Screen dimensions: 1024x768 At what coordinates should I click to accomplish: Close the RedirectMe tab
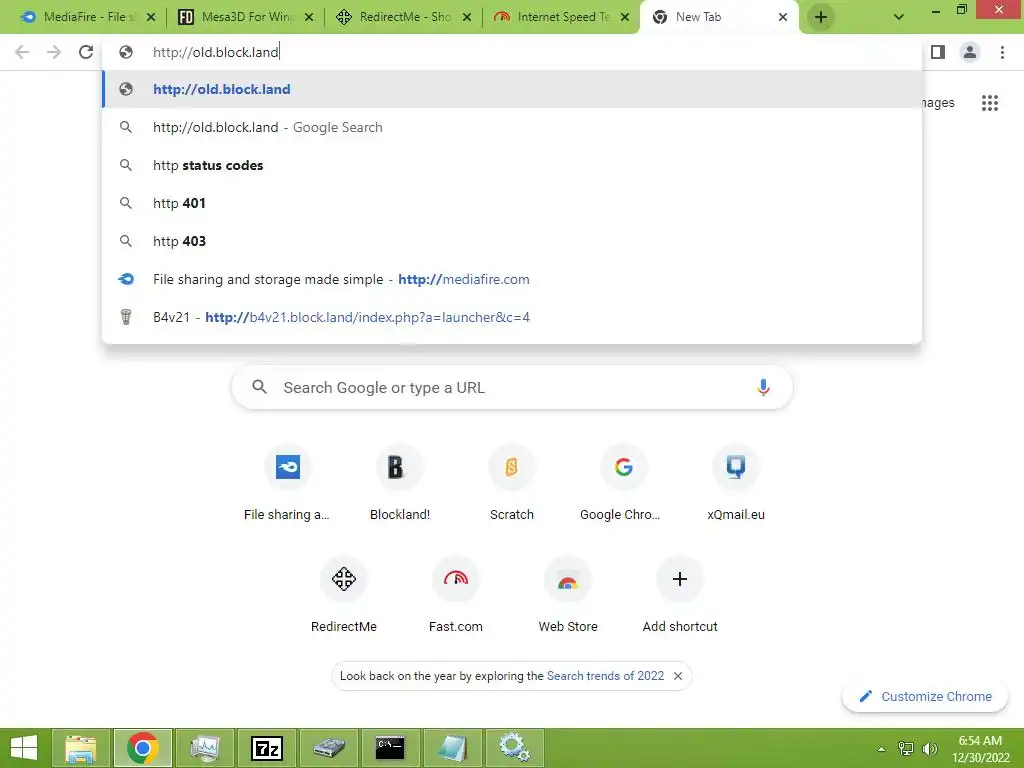(467, 17)
